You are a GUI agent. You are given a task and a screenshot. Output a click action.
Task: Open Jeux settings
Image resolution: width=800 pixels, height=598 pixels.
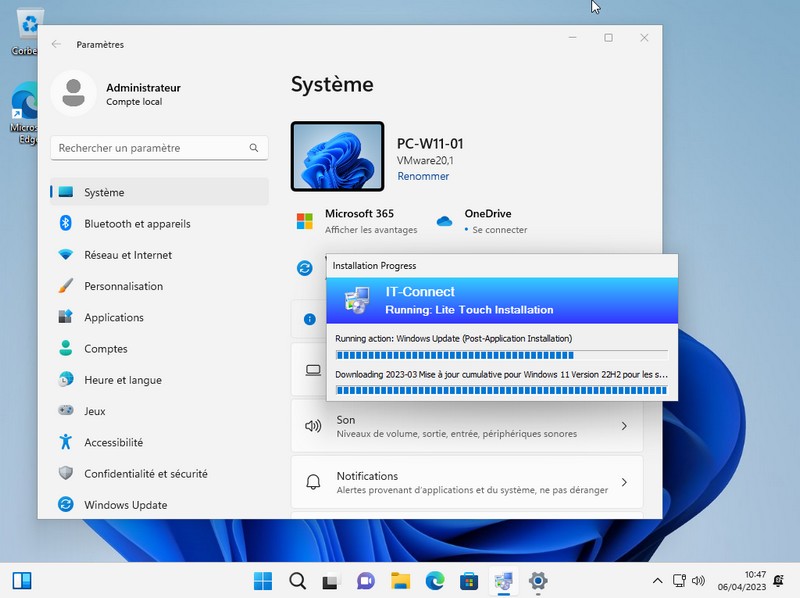pyautogui.click(x=159, y=411)
